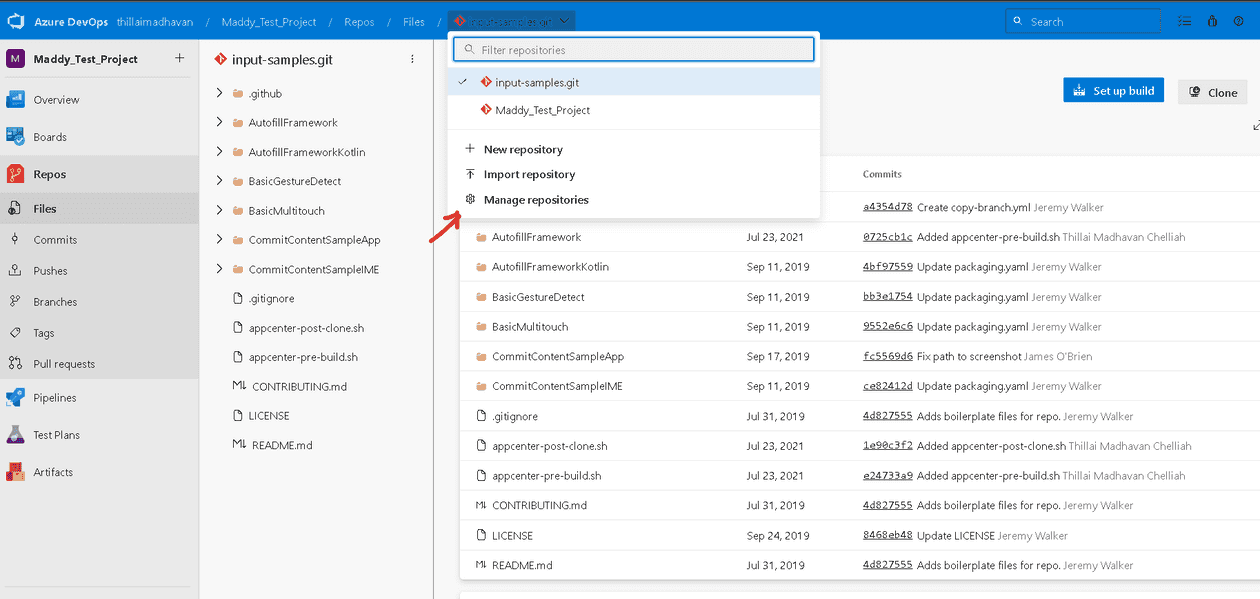Click the global Search box
This screenshot has width=1260, height=599.
pyautogui.click(x=1082, y=20)
